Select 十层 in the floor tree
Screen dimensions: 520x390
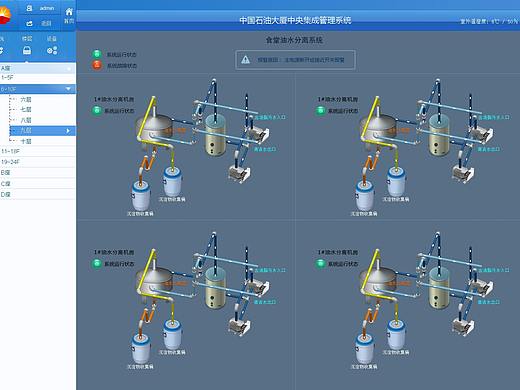pyautogui.click(x=26, y=141)
